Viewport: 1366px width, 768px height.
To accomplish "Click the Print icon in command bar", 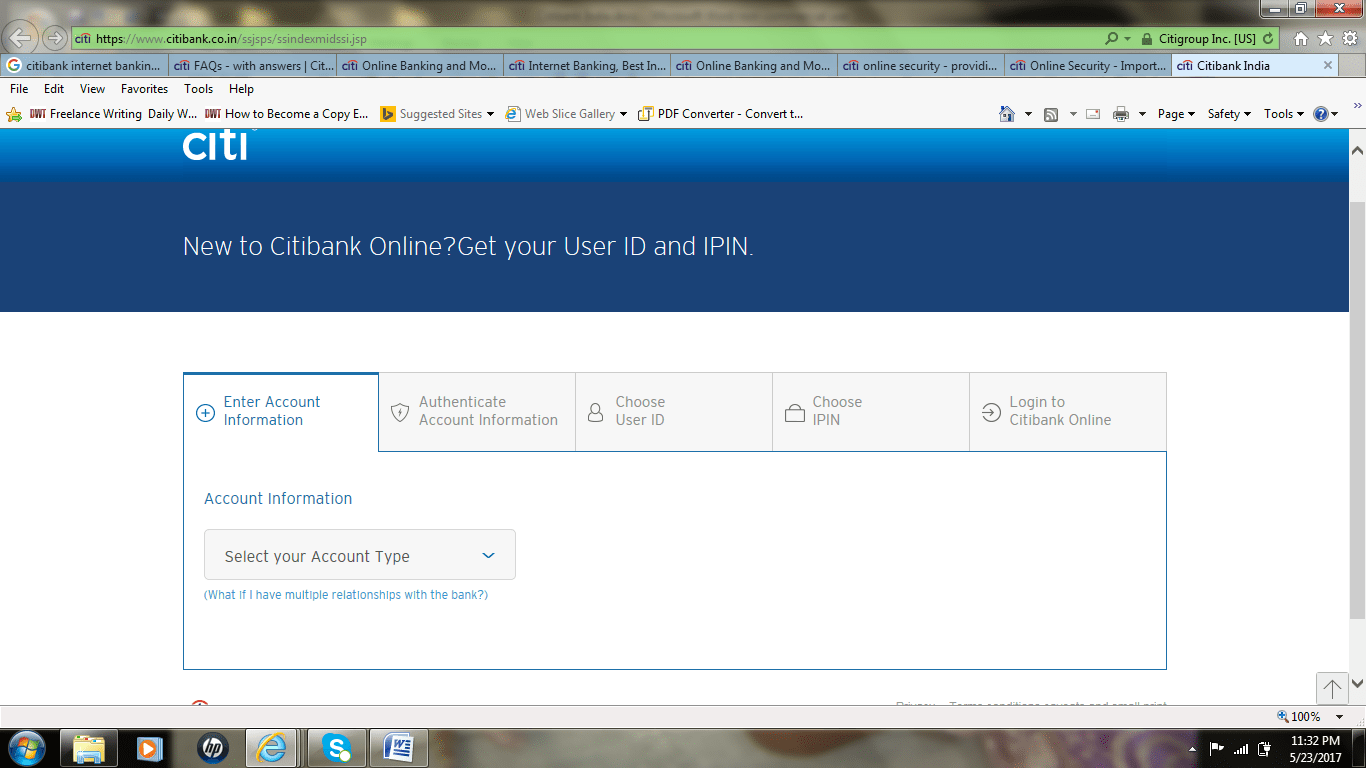I will pos(1121,114).
